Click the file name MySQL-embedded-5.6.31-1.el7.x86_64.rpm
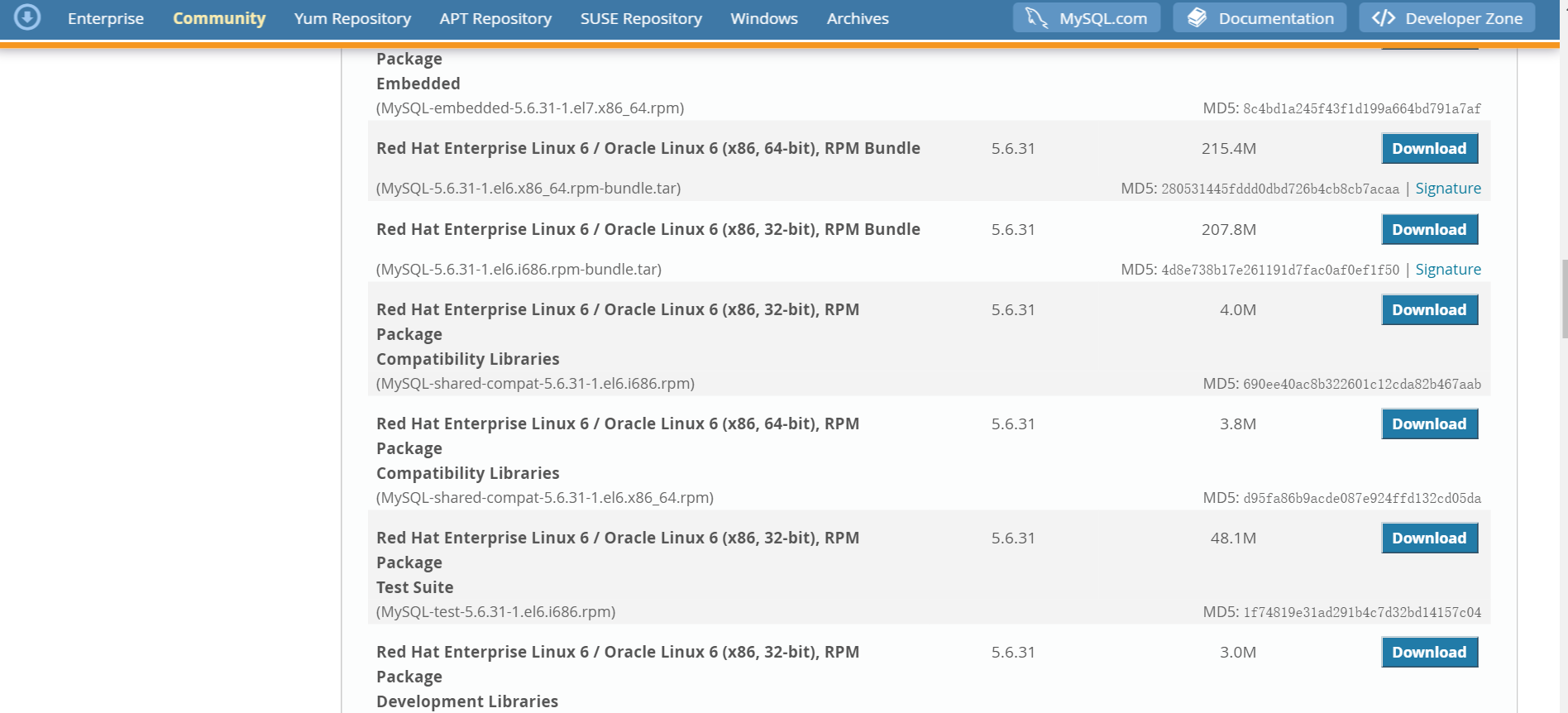 coord(530,108)
